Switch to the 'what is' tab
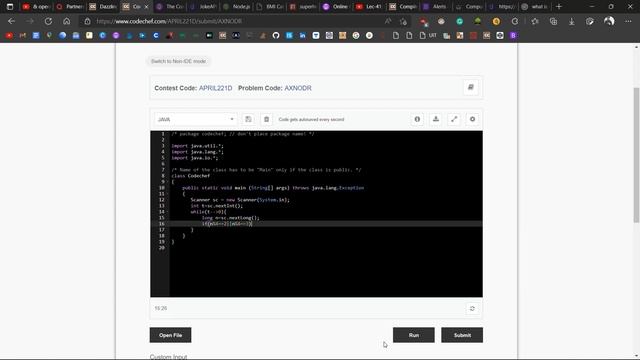Viewport: 640px width, 360px height. click(x=536, y=7)
